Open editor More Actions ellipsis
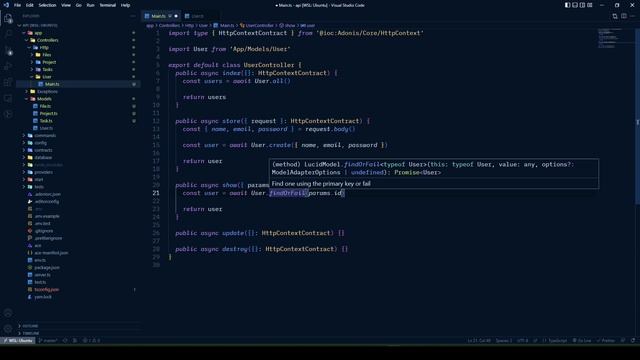Screen dimensions: 640x360 click(632, 16)
